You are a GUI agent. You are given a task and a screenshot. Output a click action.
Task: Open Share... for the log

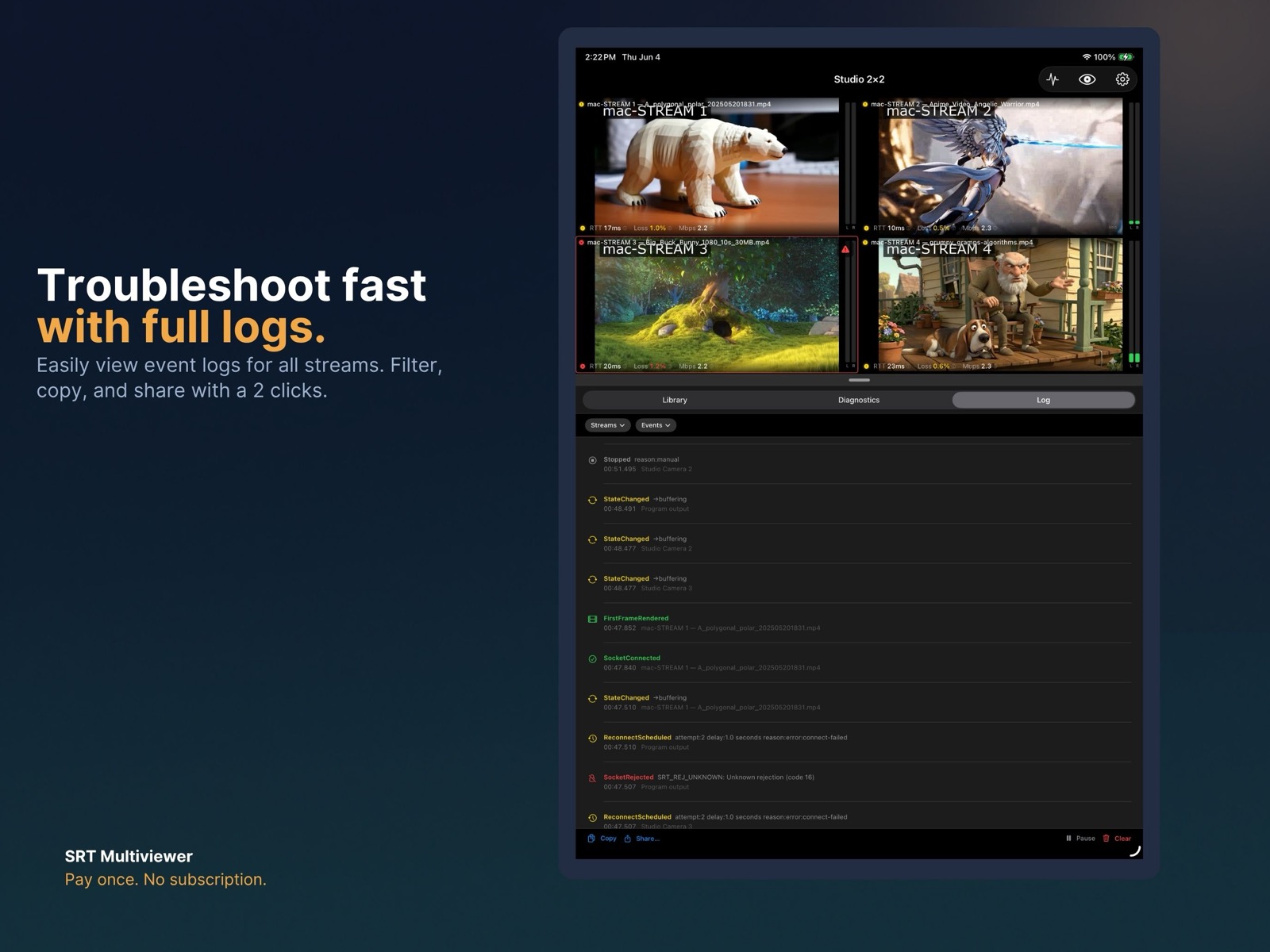point(648,839)
